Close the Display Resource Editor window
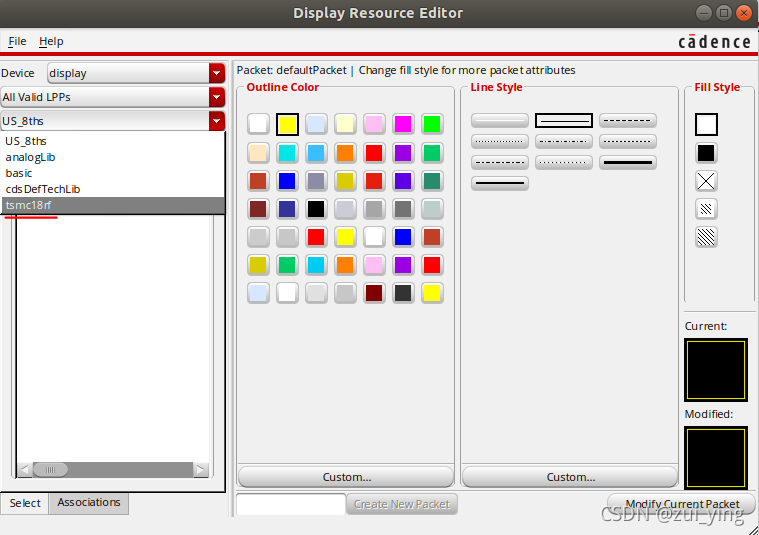Image resolution: width=759 pixels, height=535 pixels. click(x=744, y=13)
